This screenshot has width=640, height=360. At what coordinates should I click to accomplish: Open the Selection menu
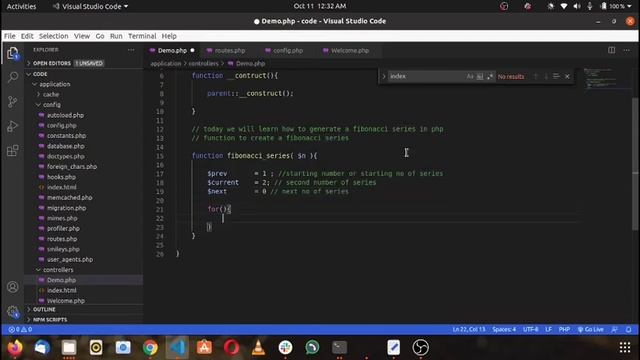tap(53, 36)
